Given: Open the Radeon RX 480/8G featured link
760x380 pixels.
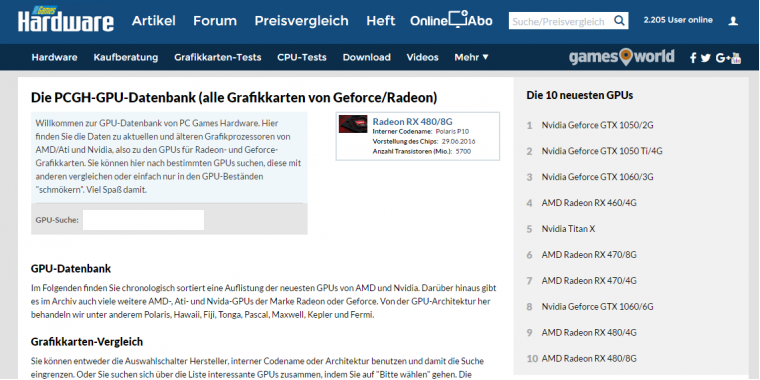Looking at the screenshot, I should pyautogui.click(x=412, y=121).
